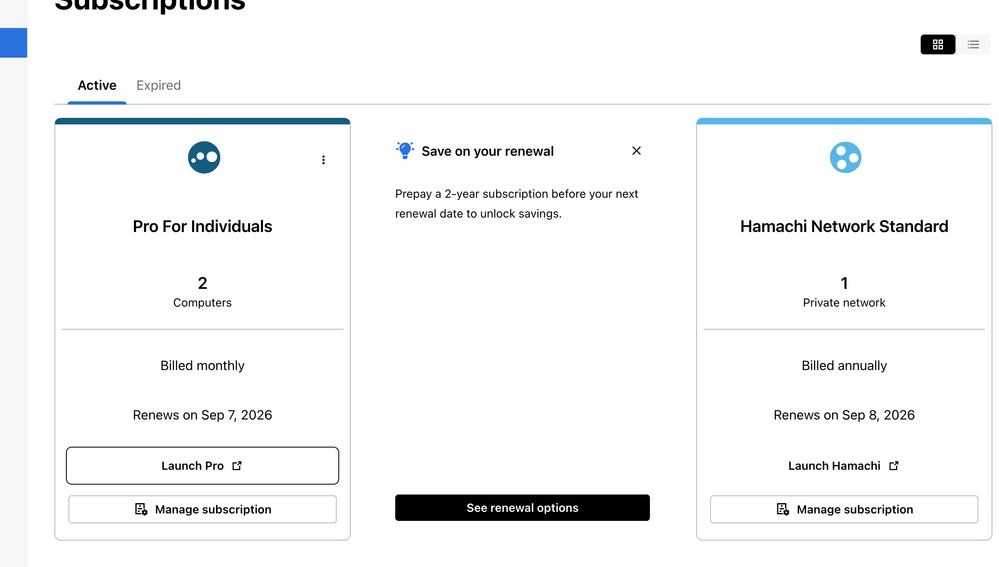This screenshot has width=999, height=567.
Task: Switch to grid view layout
Action: (x=937, y=45)
